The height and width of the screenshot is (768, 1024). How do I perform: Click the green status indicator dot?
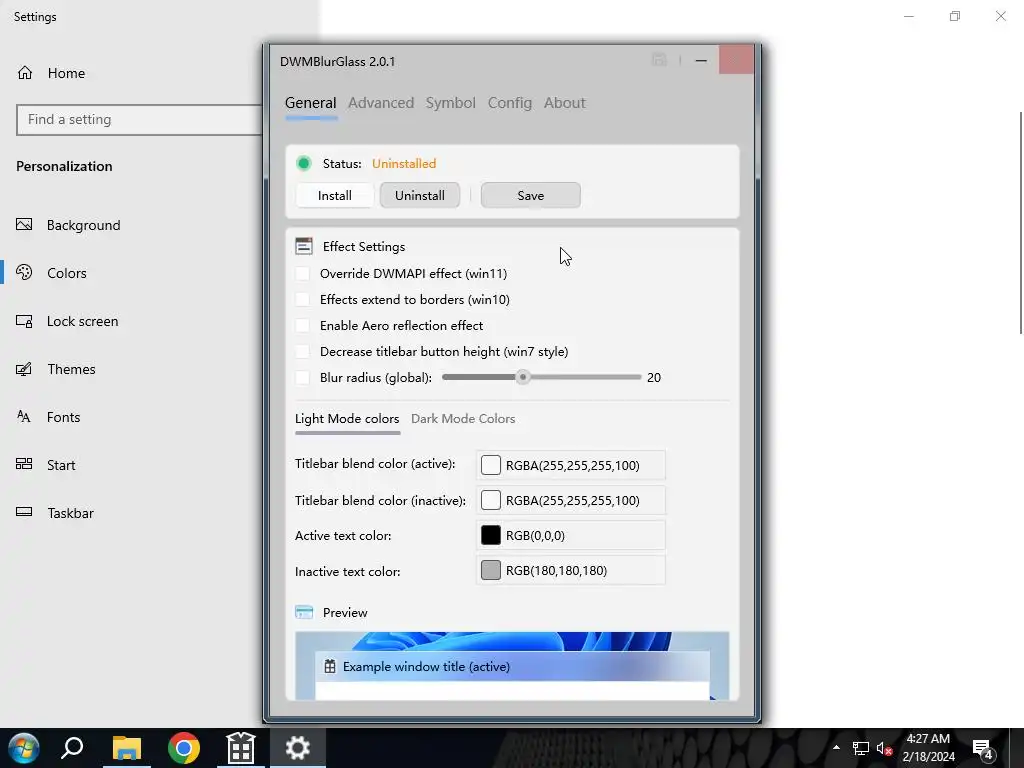pos(304,163)
